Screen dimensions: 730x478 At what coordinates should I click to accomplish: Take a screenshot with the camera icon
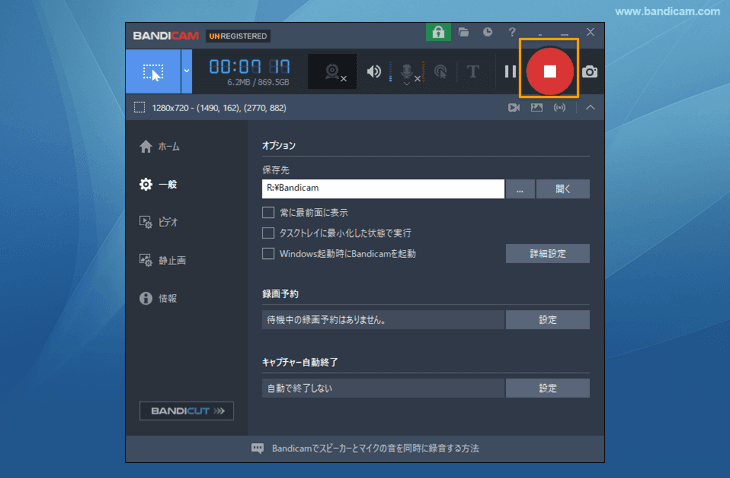(589, 72)
